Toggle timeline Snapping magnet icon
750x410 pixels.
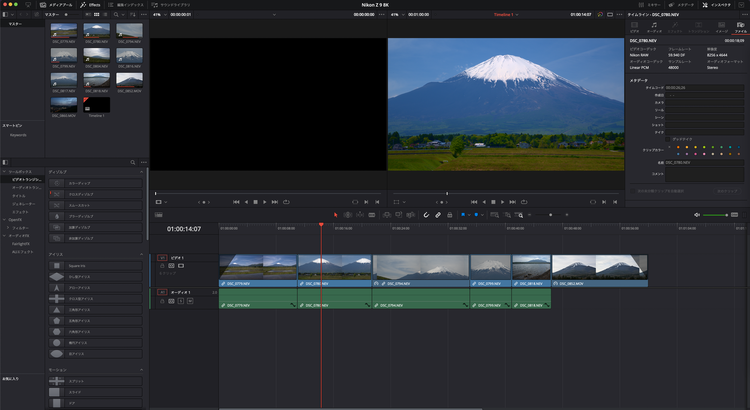[x=425, y=214]
